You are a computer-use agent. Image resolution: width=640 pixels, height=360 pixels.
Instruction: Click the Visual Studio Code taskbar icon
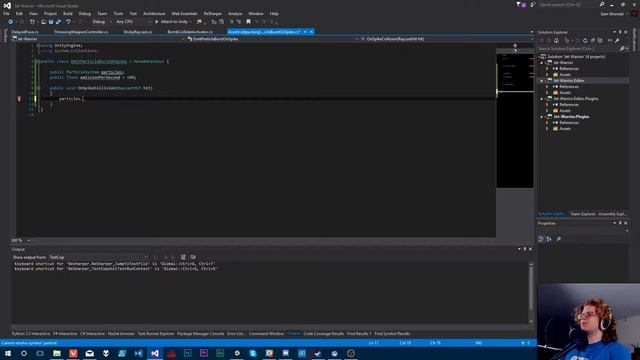(x=138, y=353)
